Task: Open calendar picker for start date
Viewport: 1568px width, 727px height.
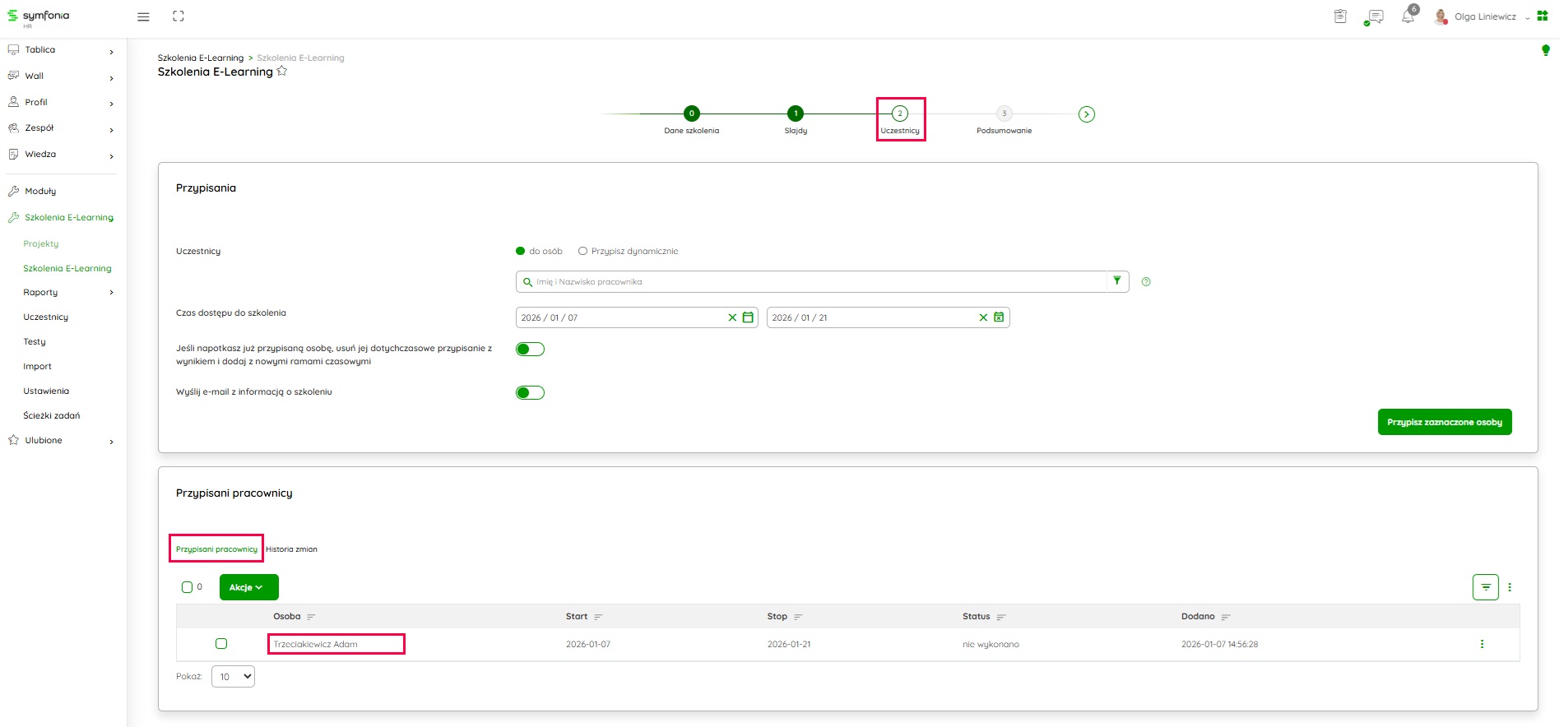Action: click(748, 317)
